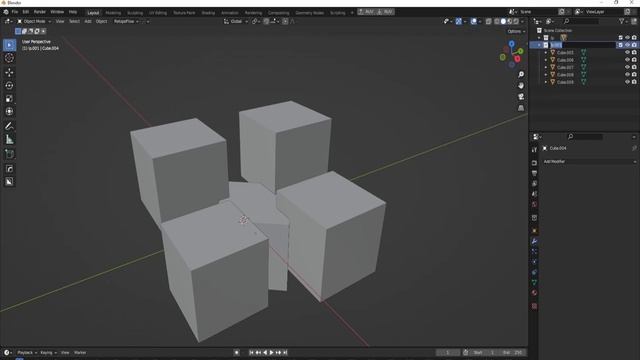
Task: Open the outliner filter dropdown
Action: (x=623, y=21)
